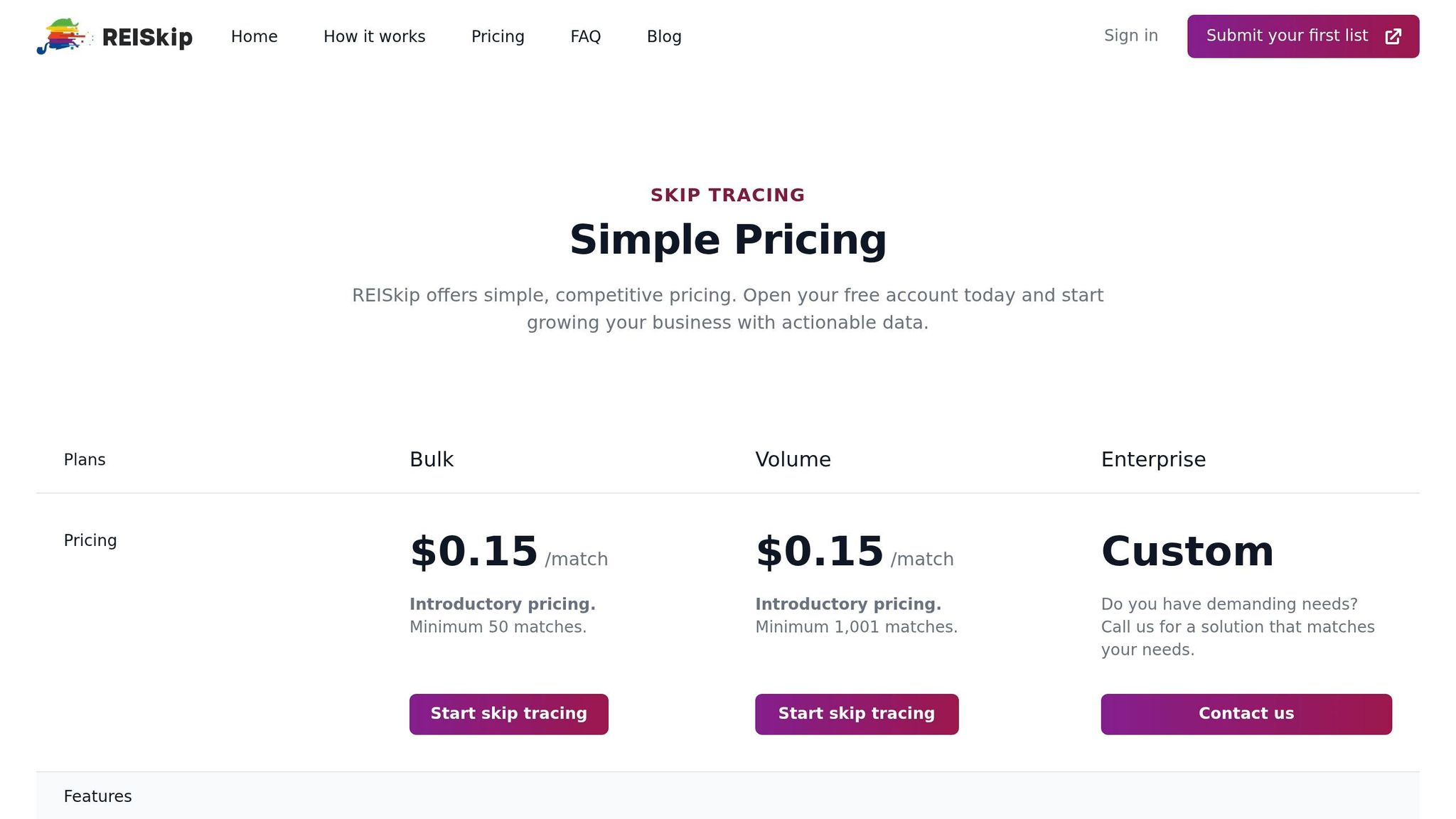This screenshot has height=819, width=1456.
Task: Start skip tracing on the Bulk plan
Action: click(508, 714)
